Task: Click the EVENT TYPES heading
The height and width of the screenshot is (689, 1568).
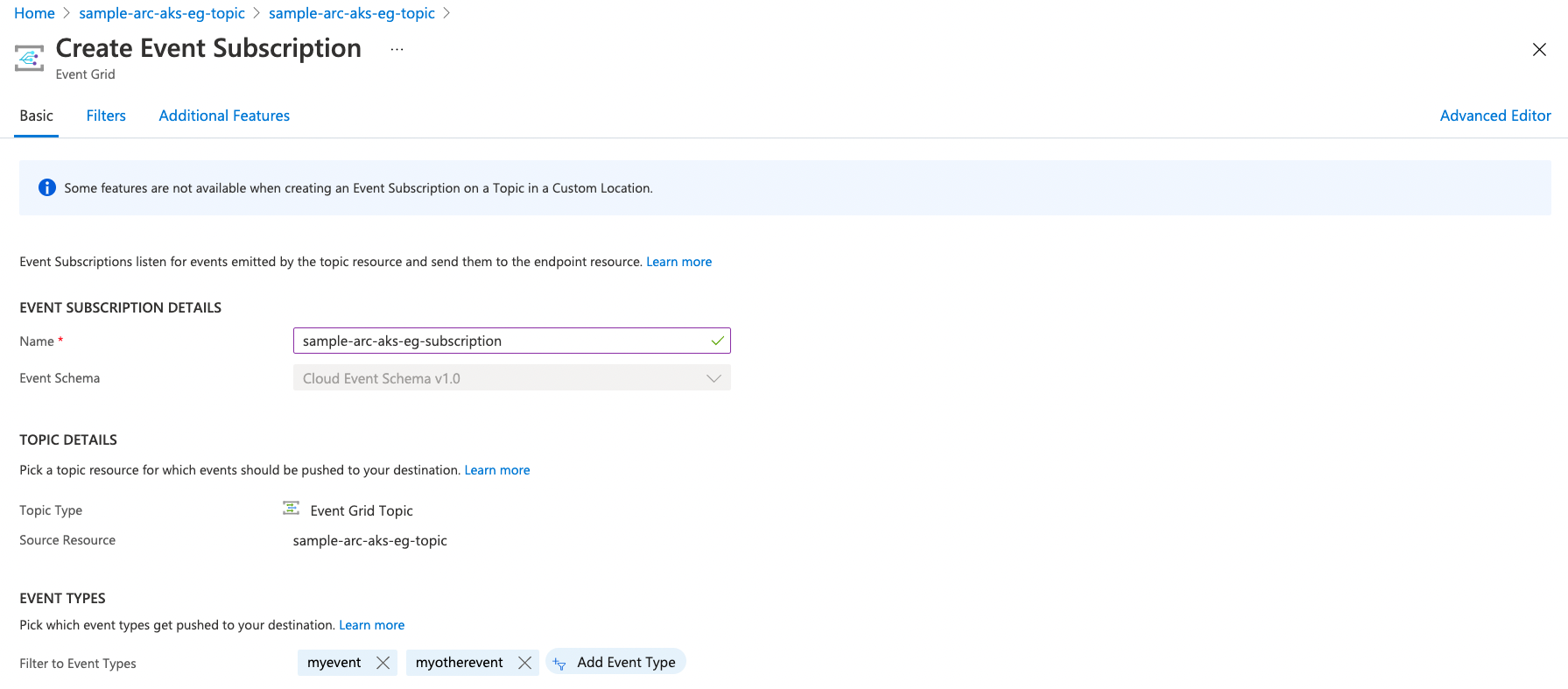Action: pyautogui.click(x=62, y=598)
